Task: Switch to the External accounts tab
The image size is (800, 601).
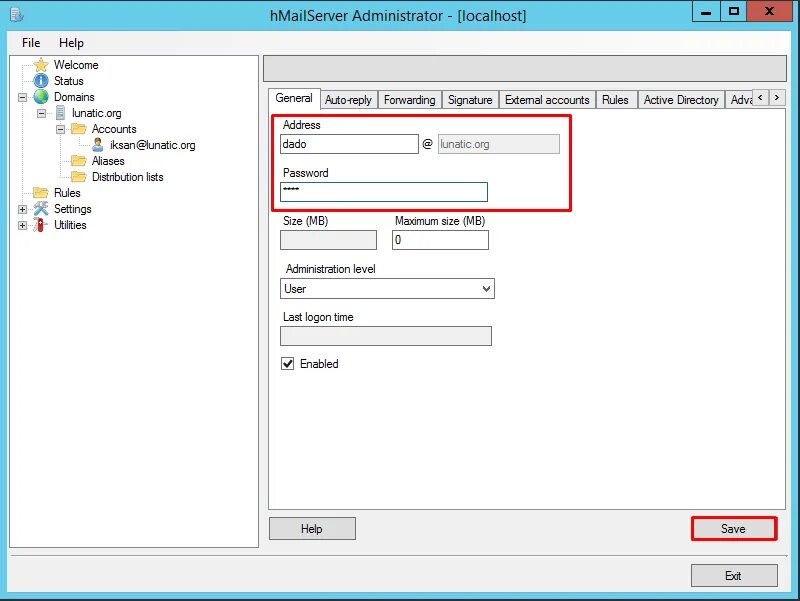Action: point(547,100)
